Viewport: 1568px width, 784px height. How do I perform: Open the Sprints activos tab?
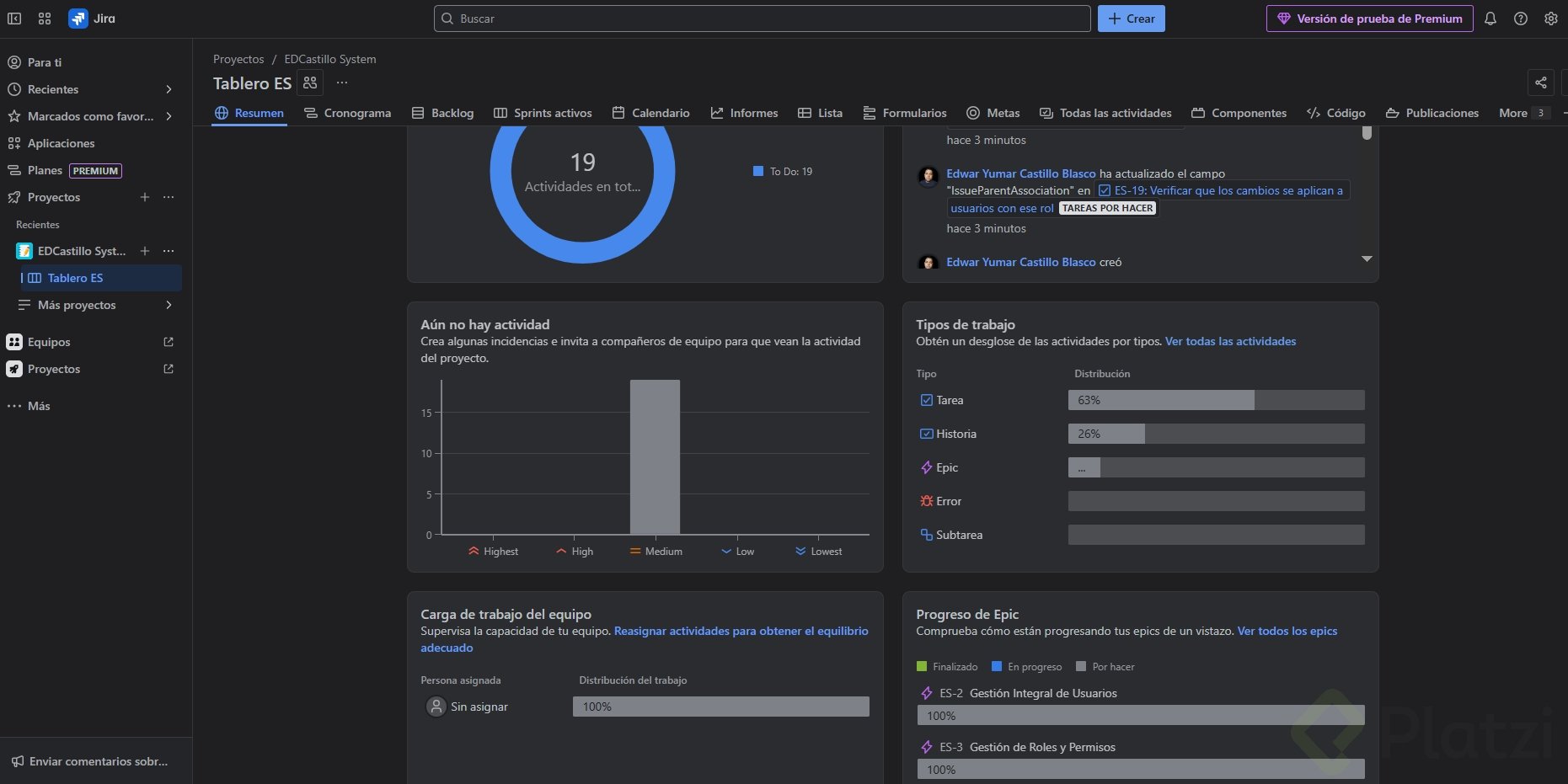coord(543,113)
